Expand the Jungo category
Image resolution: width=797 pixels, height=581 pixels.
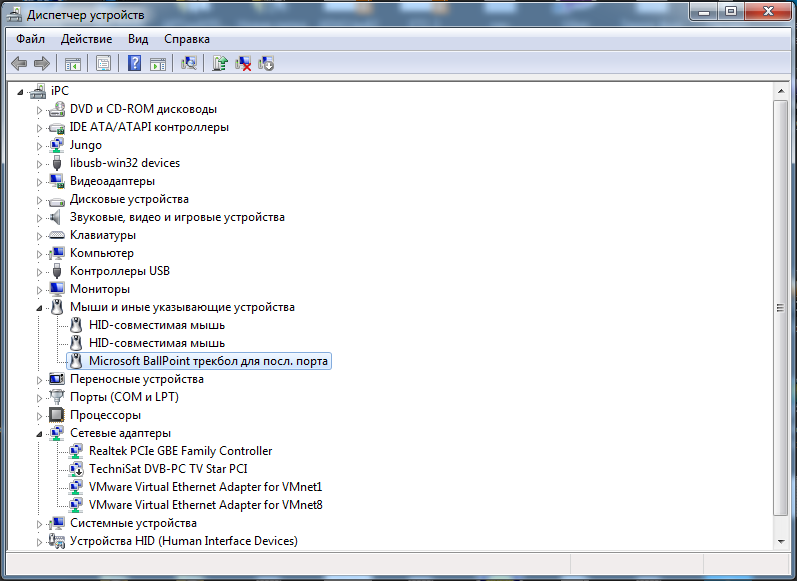(x=39, y=146)
